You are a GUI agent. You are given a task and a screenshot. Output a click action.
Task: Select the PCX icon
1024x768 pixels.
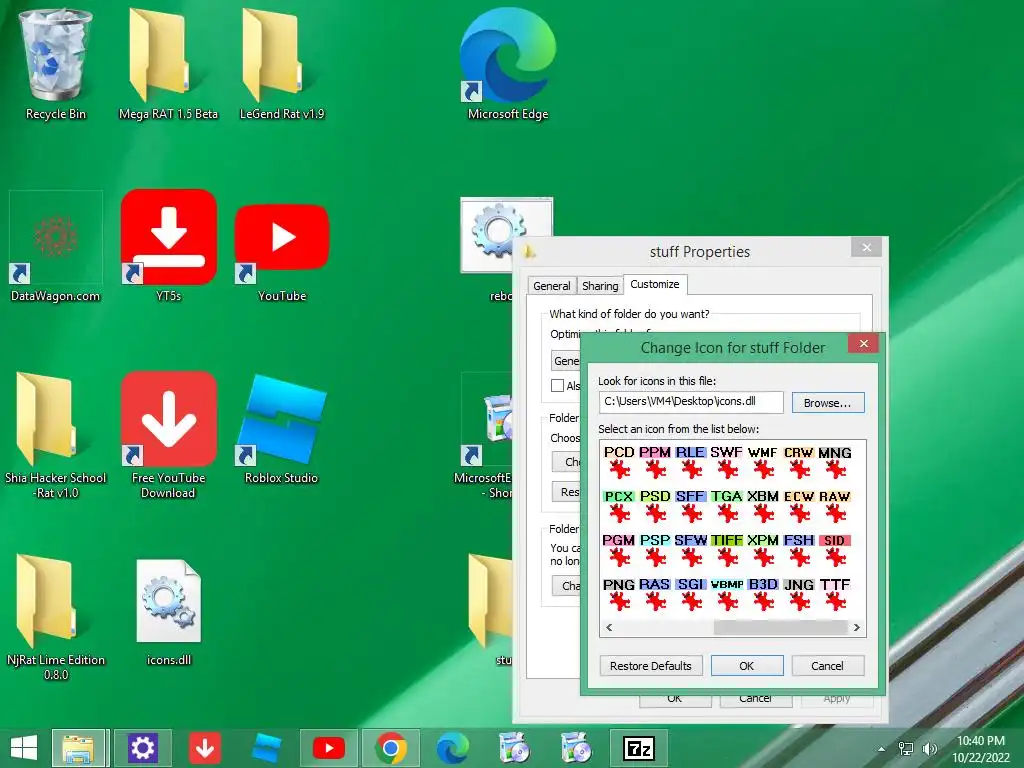point(618,506)
